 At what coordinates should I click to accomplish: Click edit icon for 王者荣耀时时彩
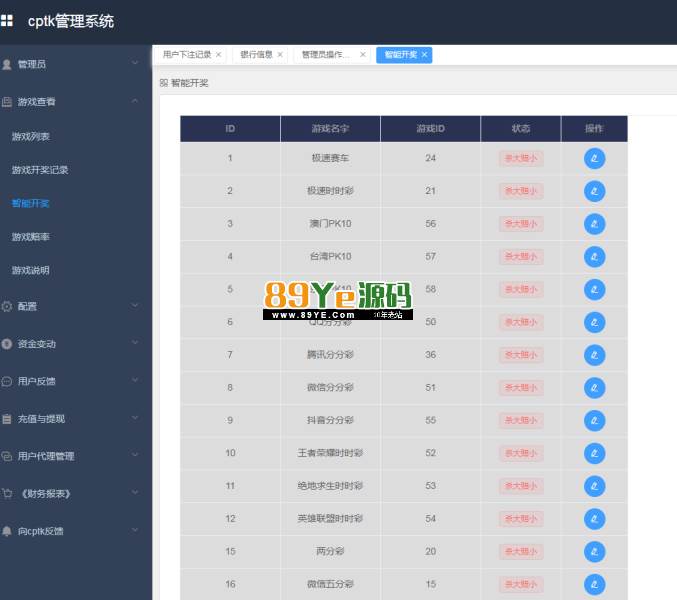coord(594,454)
